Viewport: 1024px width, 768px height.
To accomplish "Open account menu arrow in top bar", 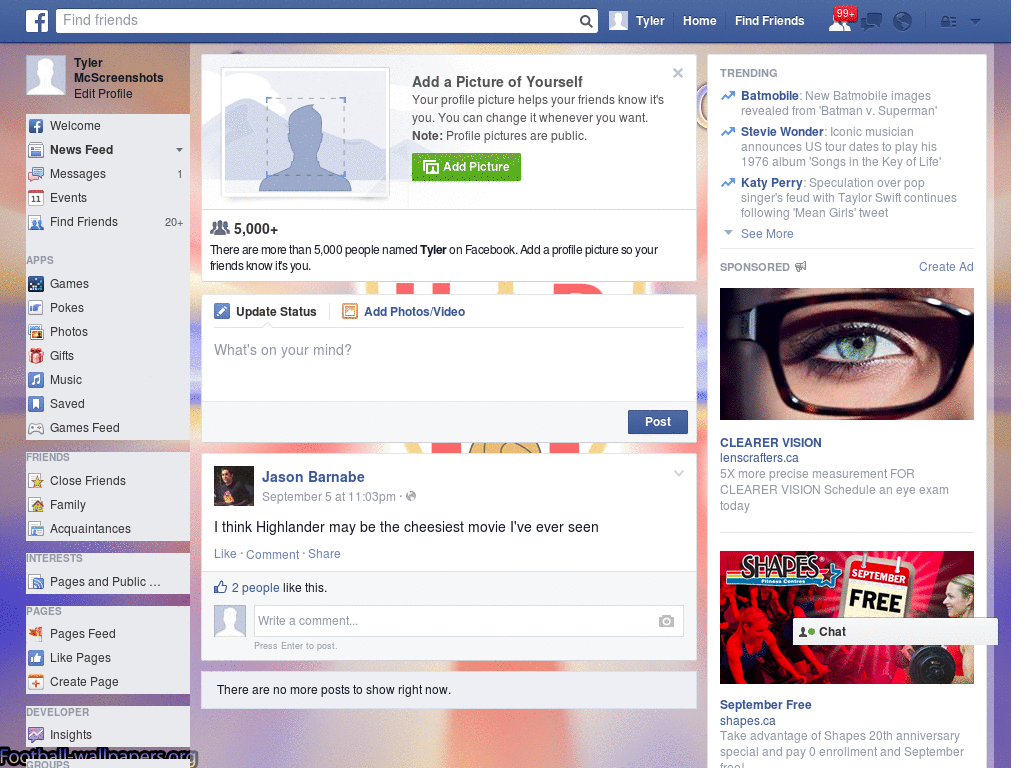I will 976,22.
